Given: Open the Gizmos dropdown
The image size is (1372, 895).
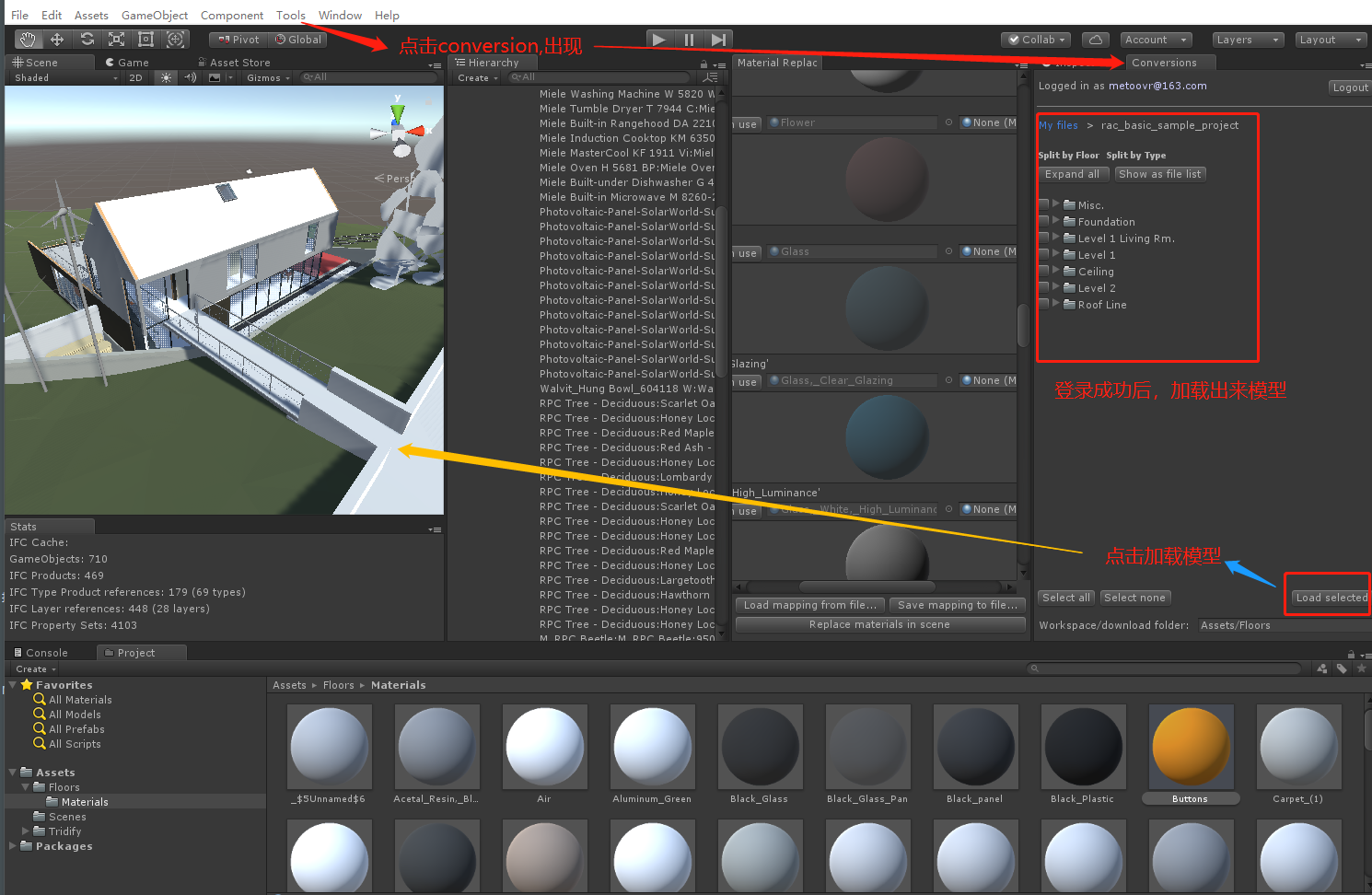Looking at the screenshot, I should tap(266, 77).
